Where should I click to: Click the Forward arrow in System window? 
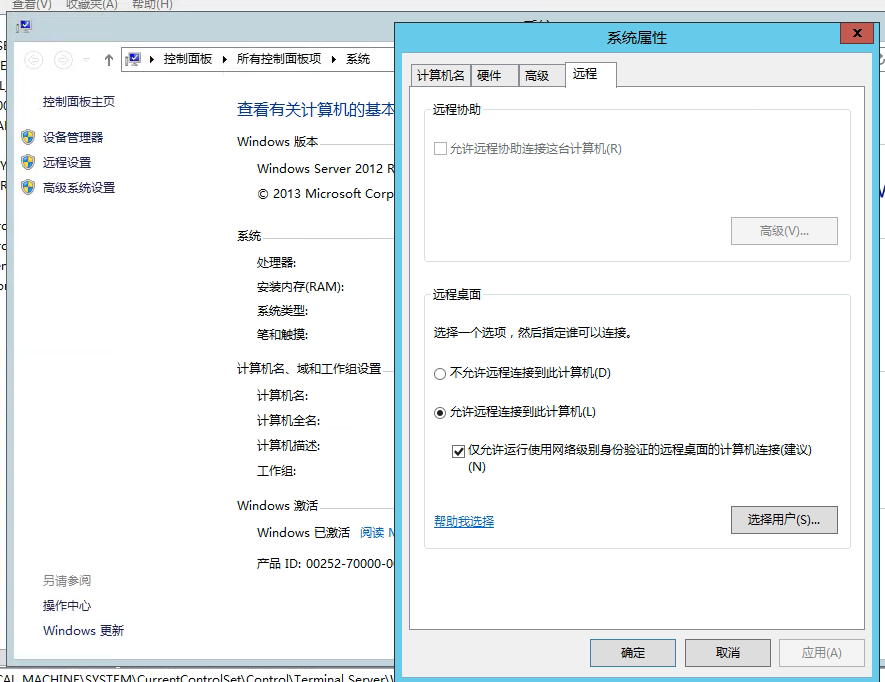click(x=63, y=59)
